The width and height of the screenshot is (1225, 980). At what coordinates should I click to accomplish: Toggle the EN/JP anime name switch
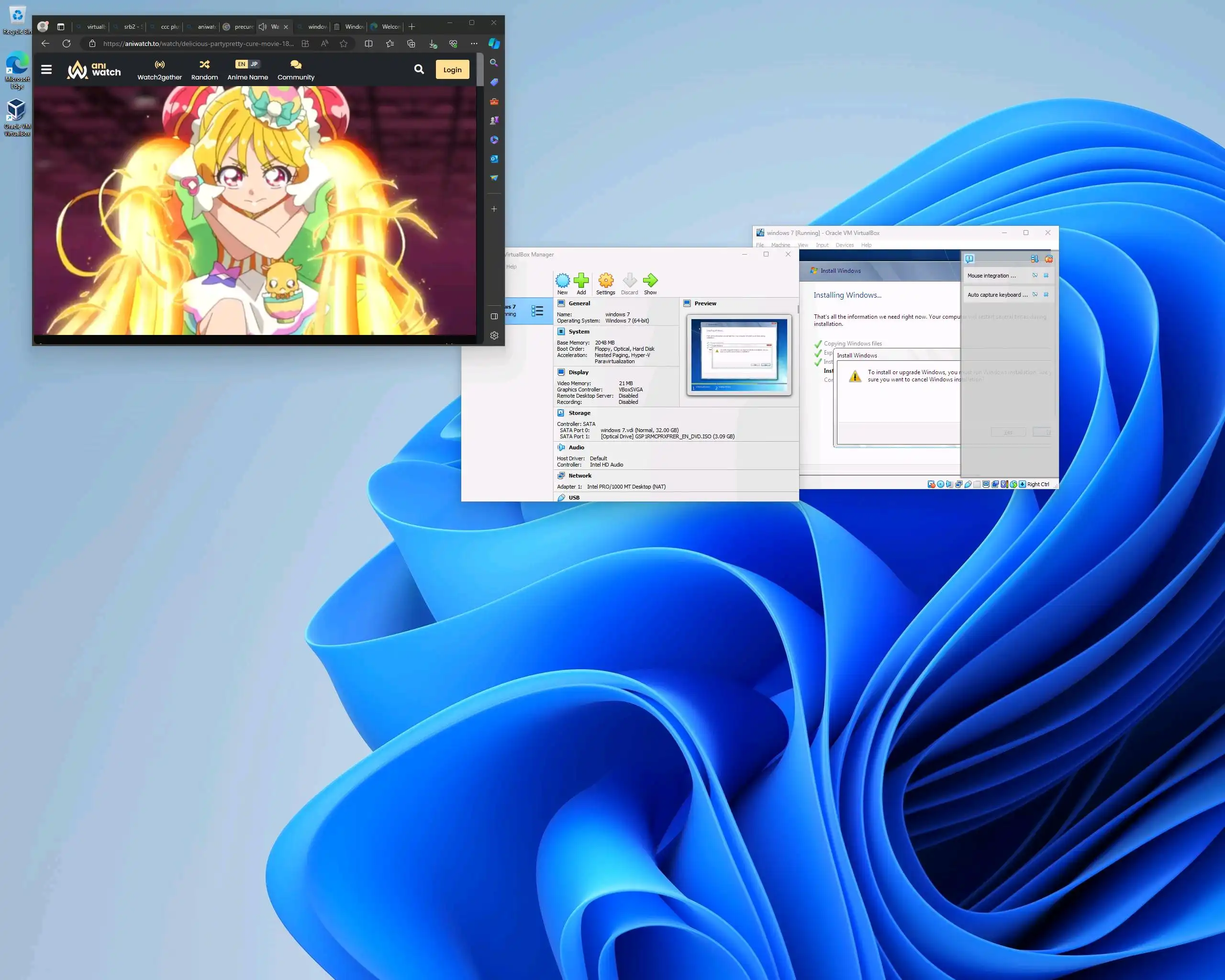coord(247,64)
